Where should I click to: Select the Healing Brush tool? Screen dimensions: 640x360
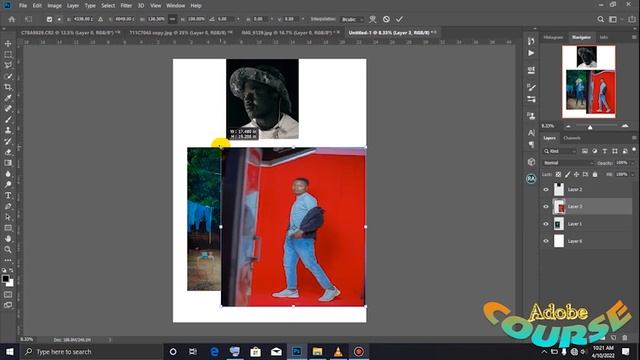pos(8,109)
